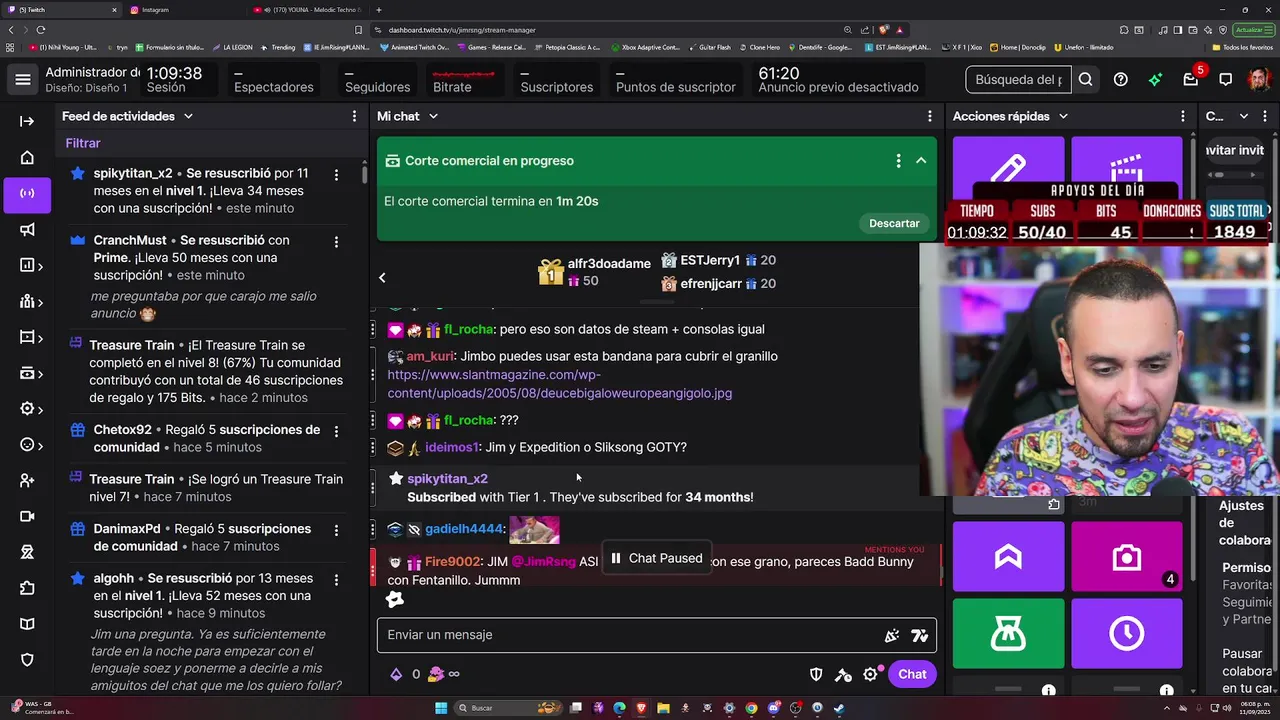Expand the Feed de actividades dropdown
Viewport: 1280px width, 720px height.
coord(188,116)
